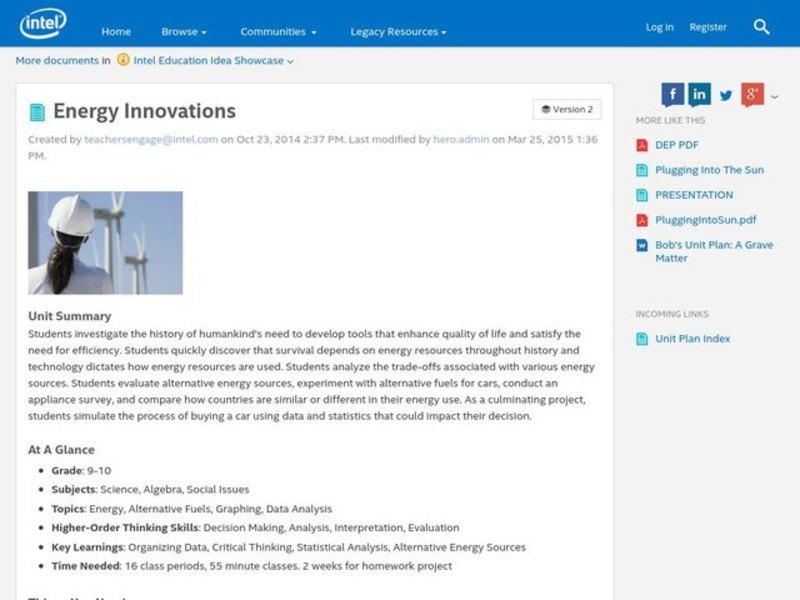Open the PluggingIntoSun.pdf link
The width and height of the screenshot is (800, 600).
tap(704, 219)
